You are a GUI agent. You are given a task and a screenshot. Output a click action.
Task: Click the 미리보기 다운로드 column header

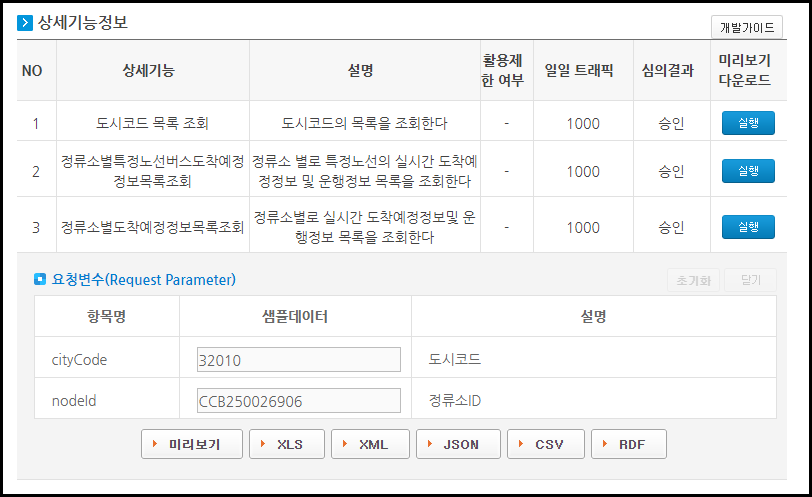pos(745,70)
